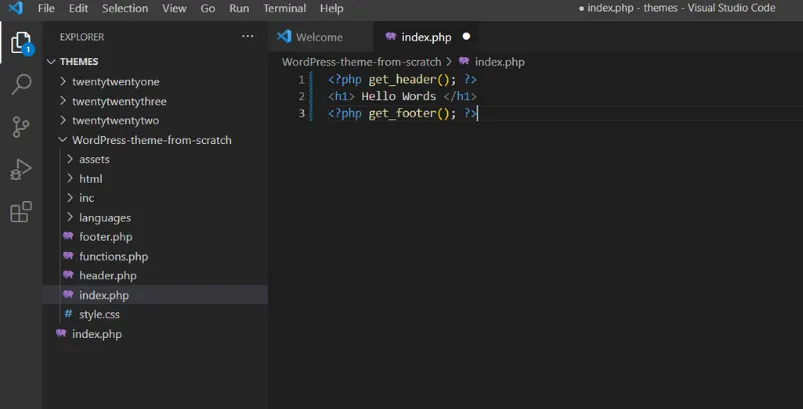The height and width of the screenshot is (409, 803).
Task: Expand the twentytwentythree folder
Action: tap(155, 101)
